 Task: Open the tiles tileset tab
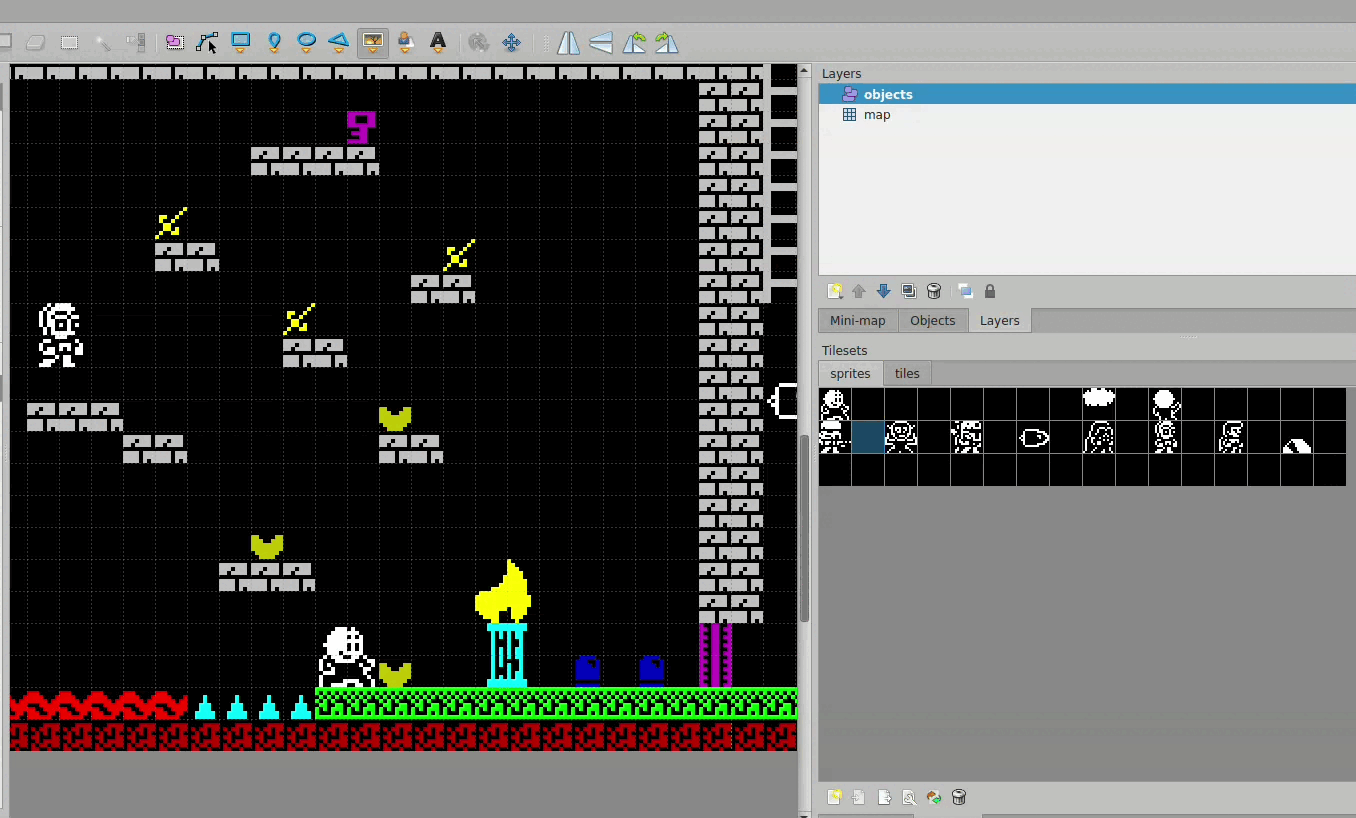tap(907, 373)
